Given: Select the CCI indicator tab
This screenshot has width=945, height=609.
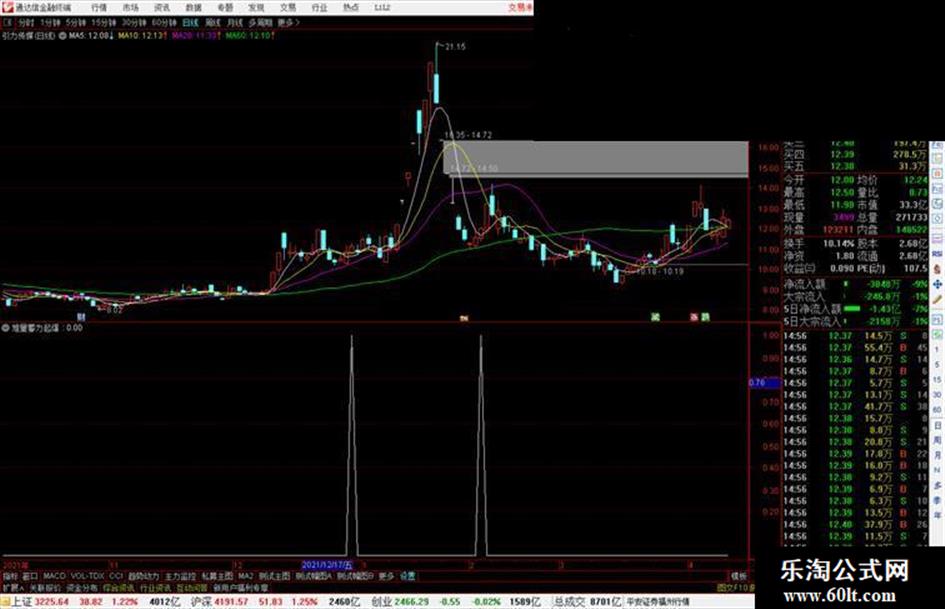Looking at the screenshot, I should tap(116, 576).
